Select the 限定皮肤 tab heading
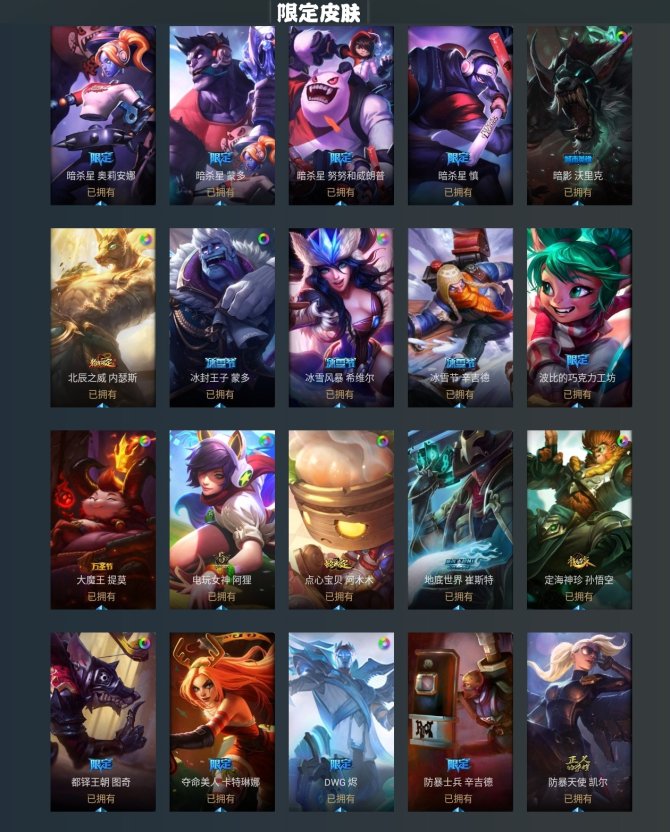This screenshot has height=832, width=670. tap(319, 13)
